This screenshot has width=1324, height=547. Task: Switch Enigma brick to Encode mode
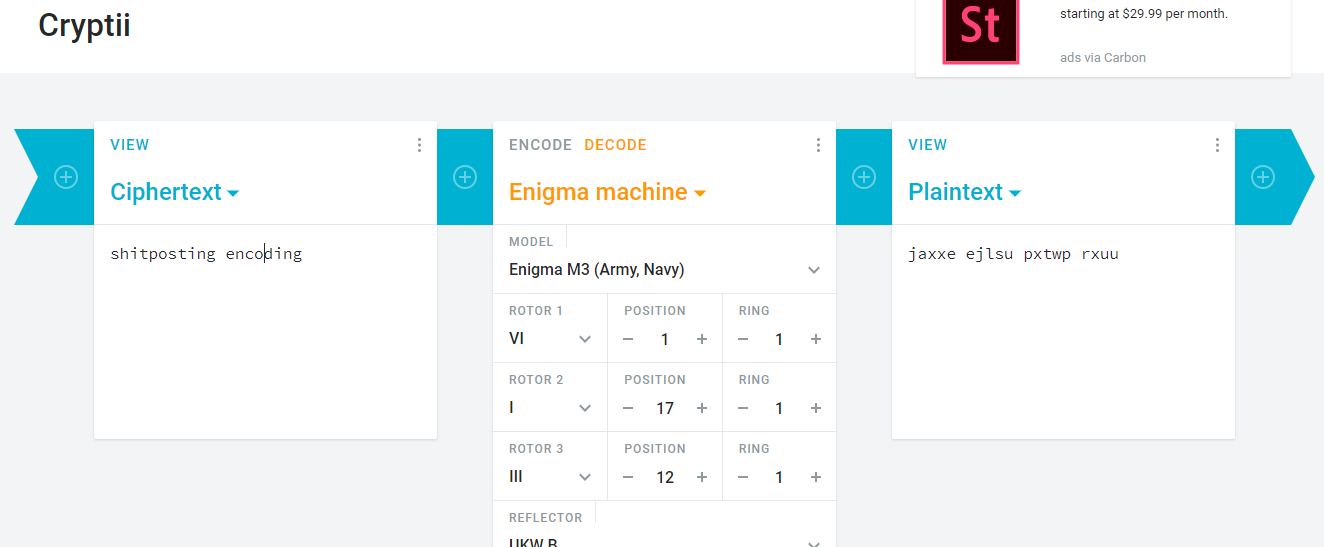(x=540, y=145)
